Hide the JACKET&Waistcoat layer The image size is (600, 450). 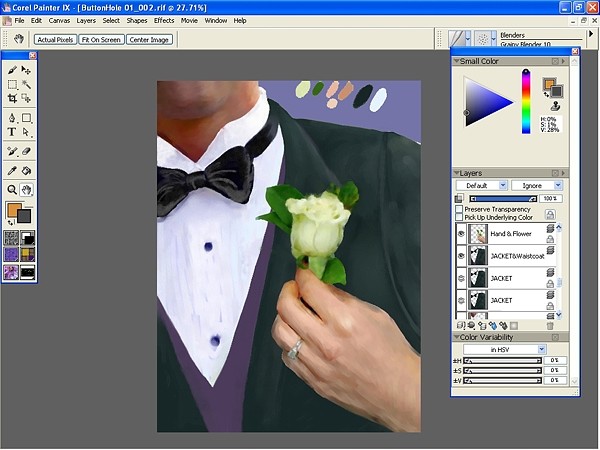461,256
